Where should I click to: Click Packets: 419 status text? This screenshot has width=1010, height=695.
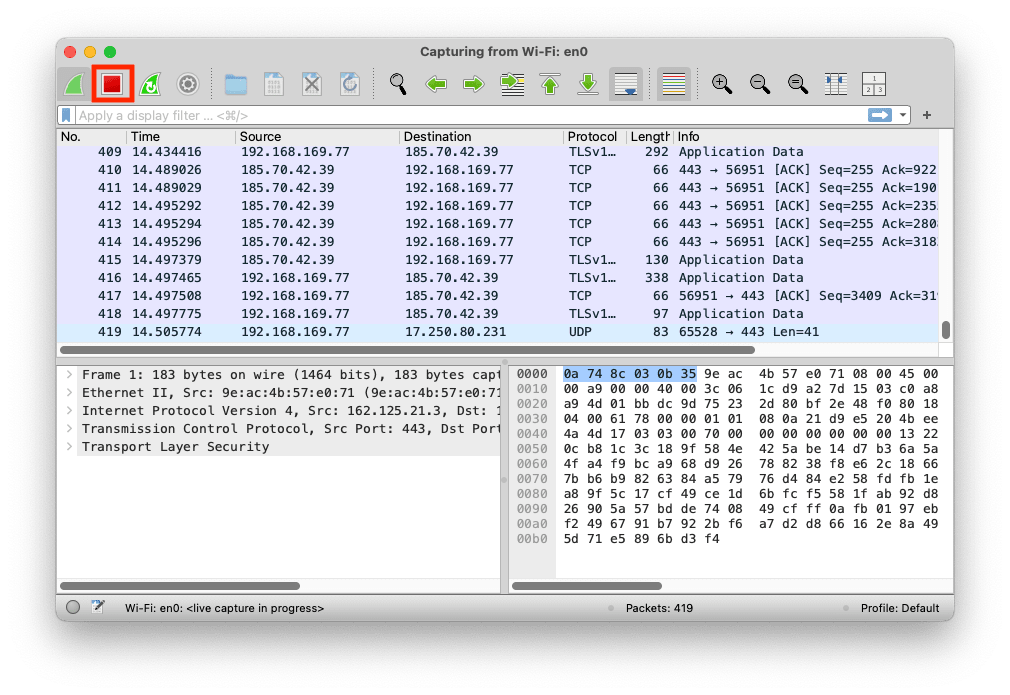(x=659, y=608)
